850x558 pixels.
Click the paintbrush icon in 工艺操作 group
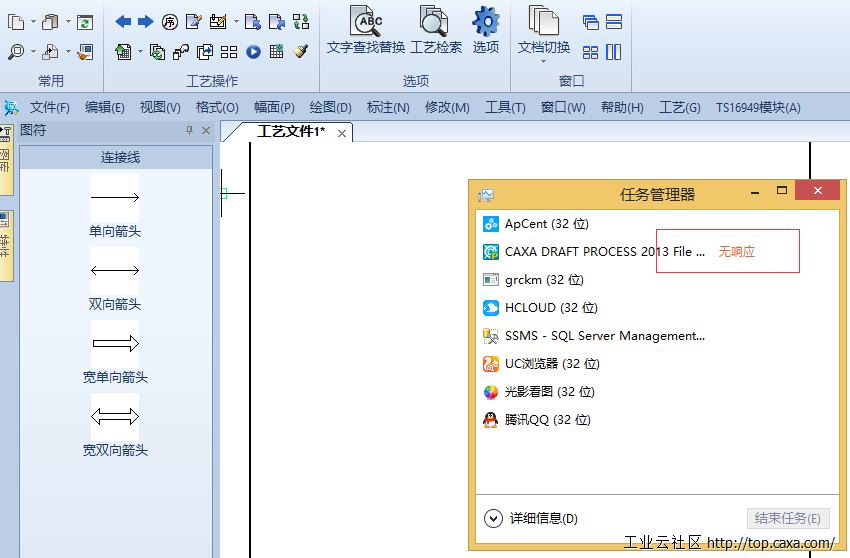coord(301,52)
